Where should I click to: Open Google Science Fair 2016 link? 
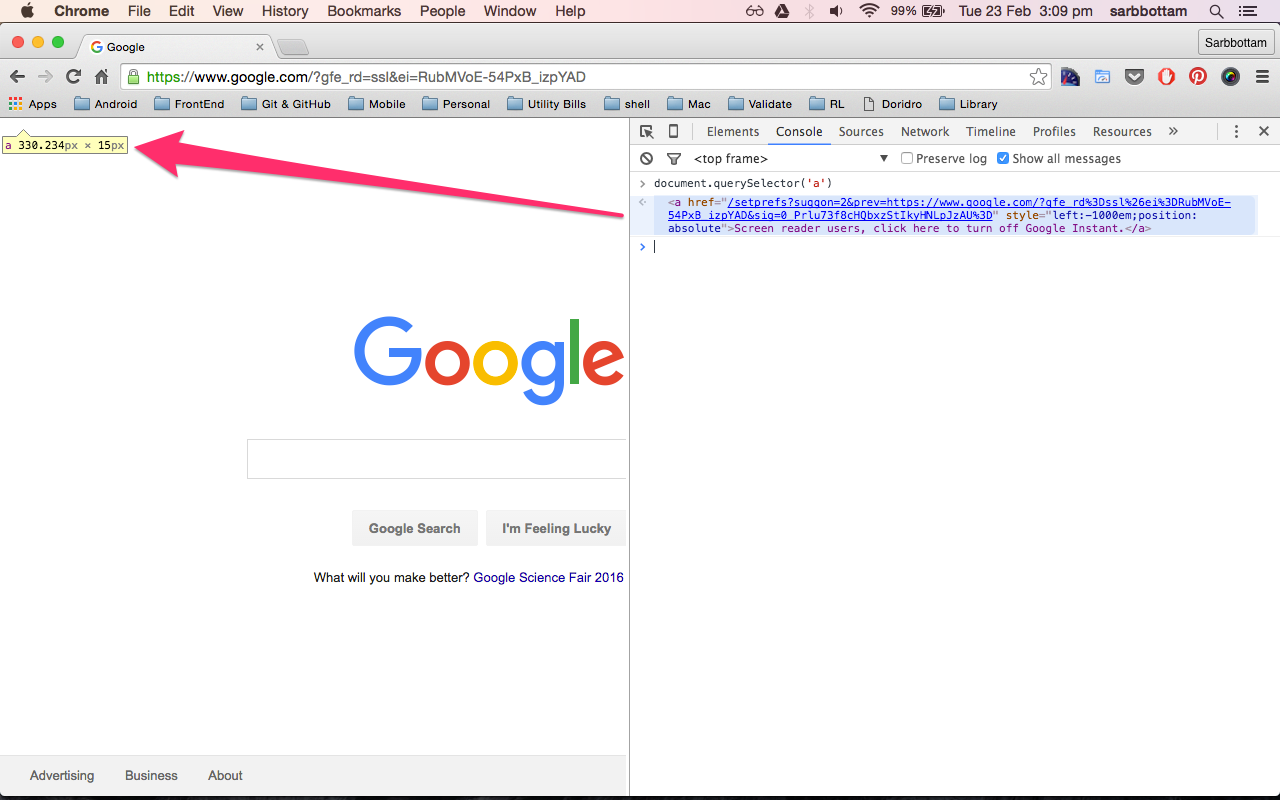coord(548,577)
